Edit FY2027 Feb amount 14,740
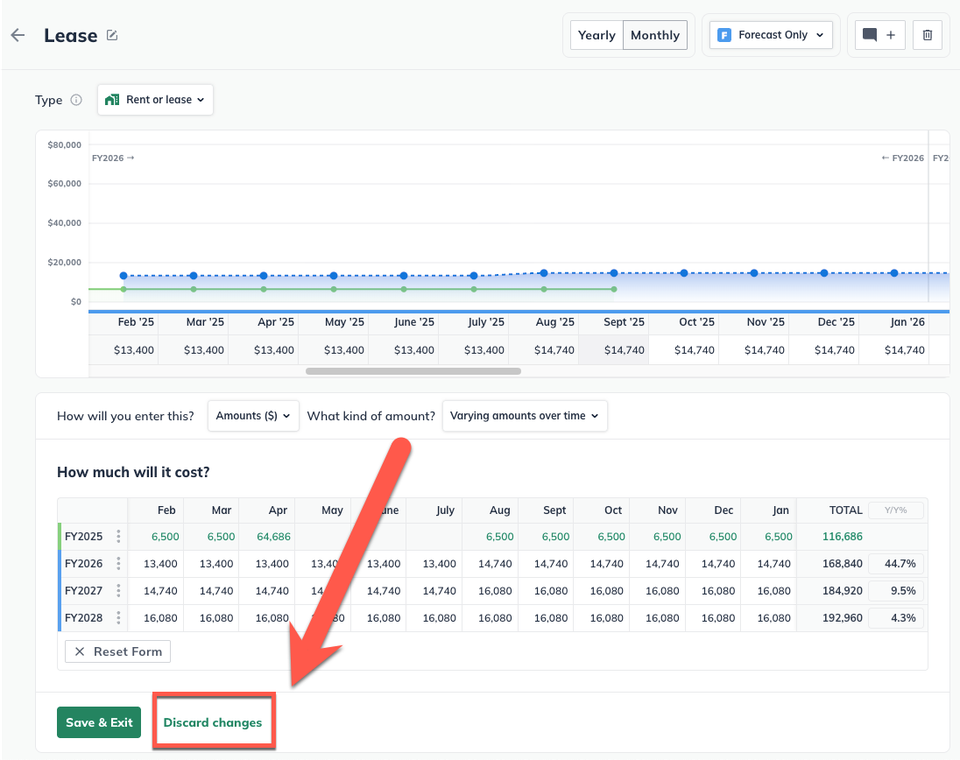 click(x=156, y=591)
